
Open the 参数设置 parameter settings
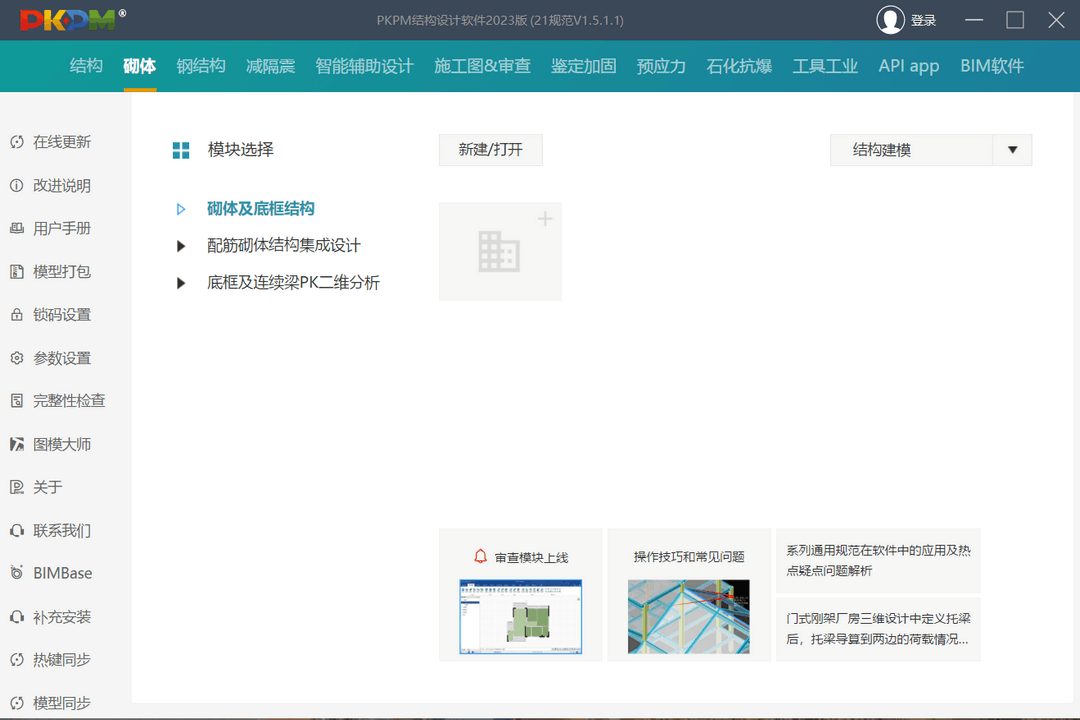[60, 357]
